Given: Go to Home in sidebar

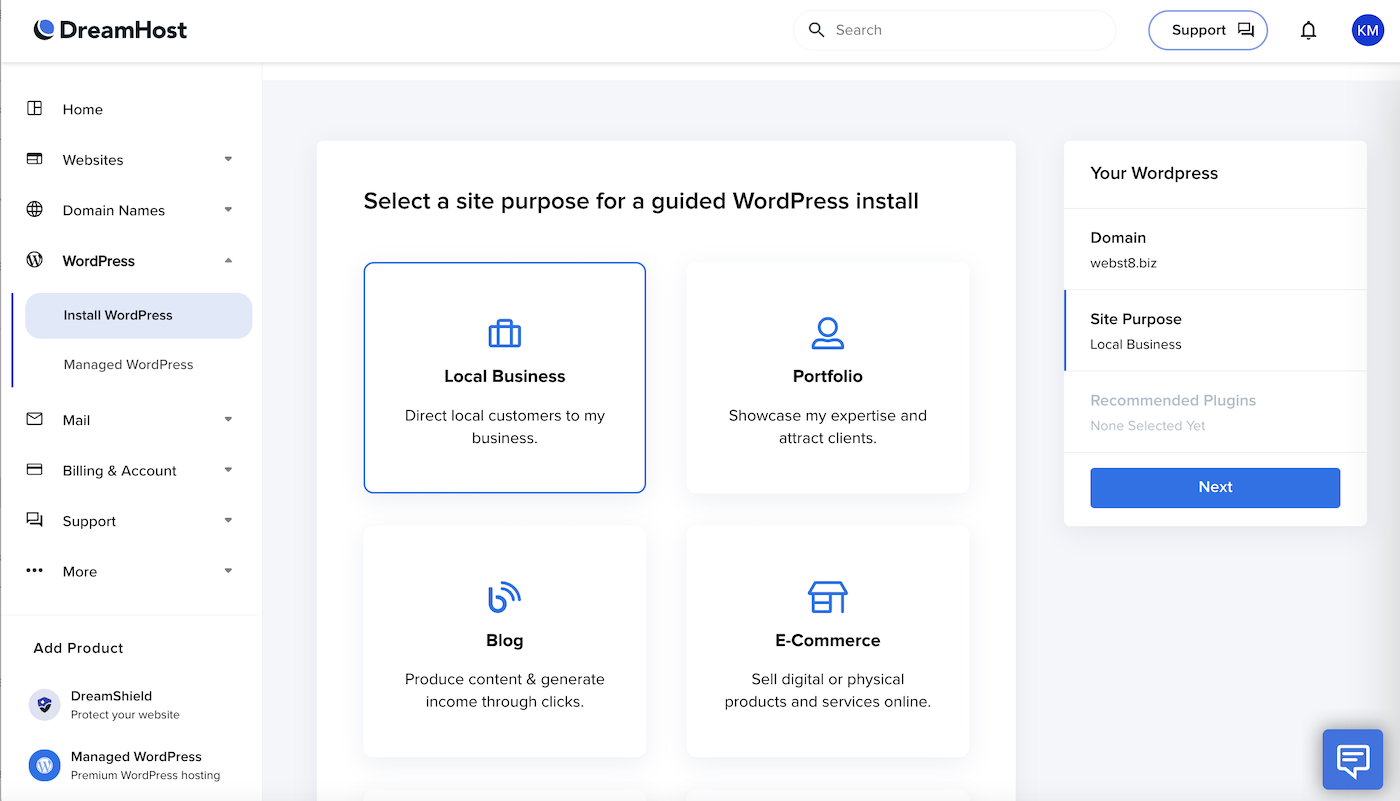Looking at the screenshot, I should (x=83, y=109).
